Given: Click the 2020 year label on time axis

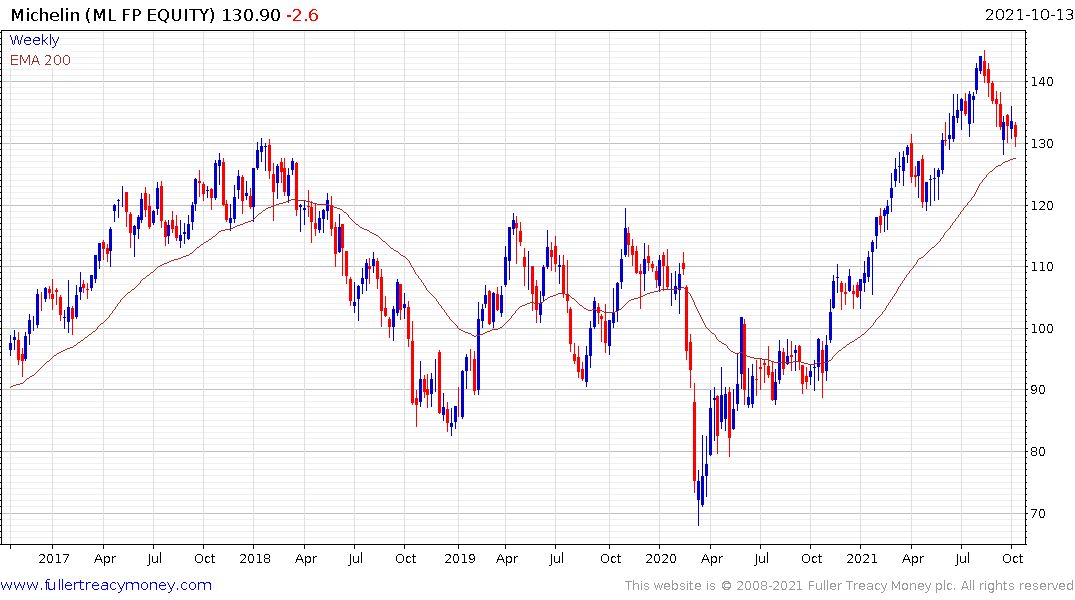Looking at the screenshot, I should pos(661,558).
